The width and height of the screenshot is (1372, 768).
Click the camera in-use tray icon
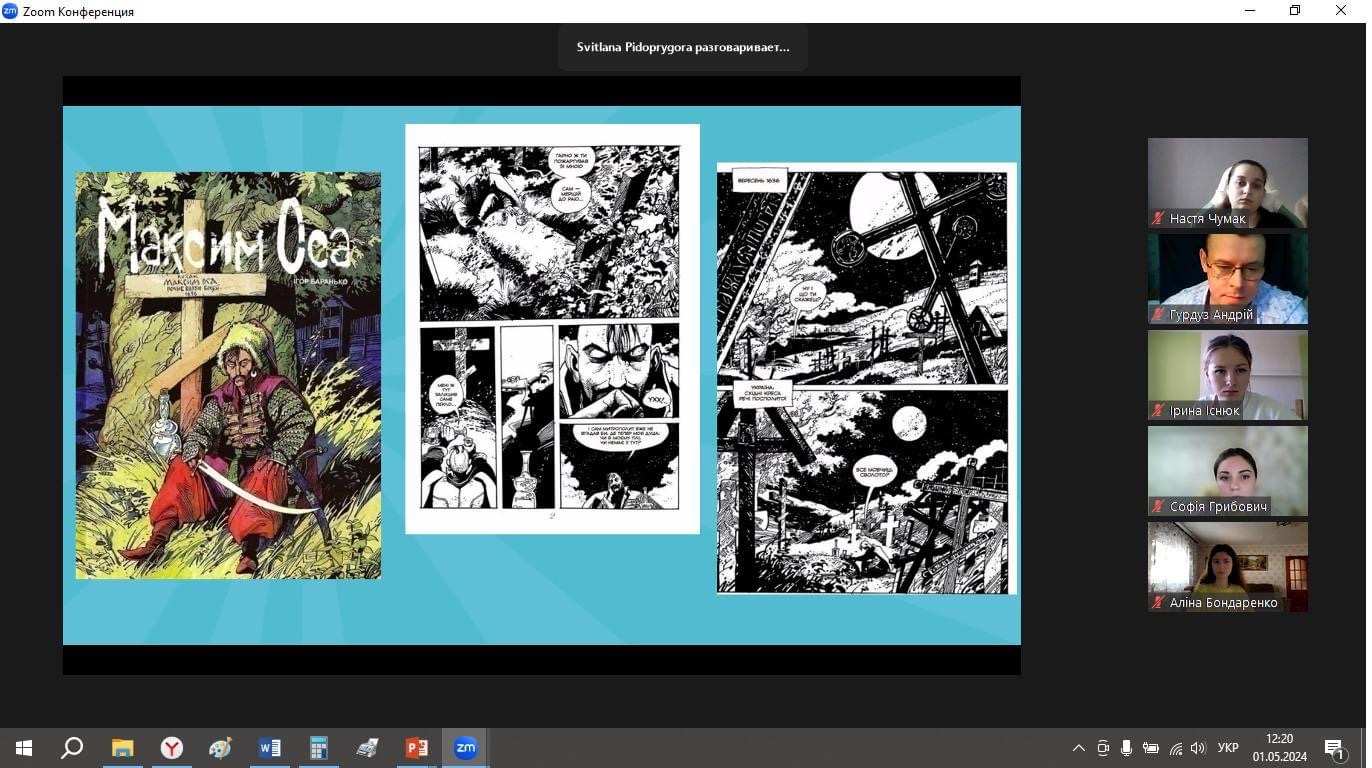pyautogui.click(x=1103, y=748)
